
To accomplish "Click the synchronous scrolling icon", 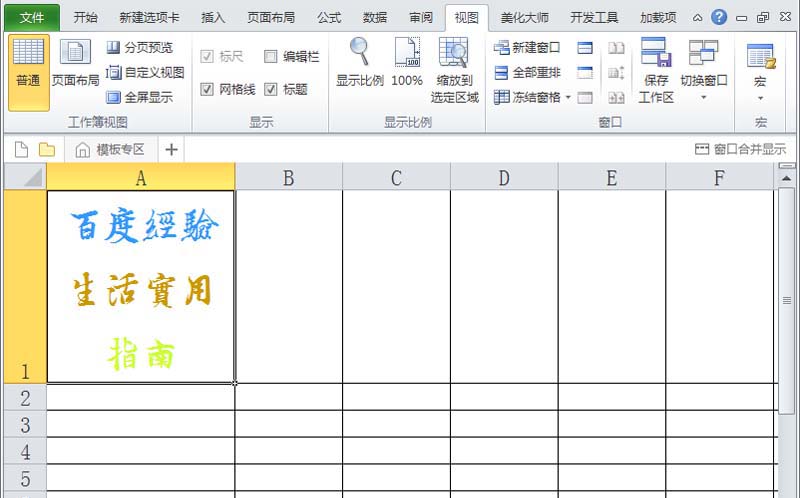I will (x=616, y=72).
